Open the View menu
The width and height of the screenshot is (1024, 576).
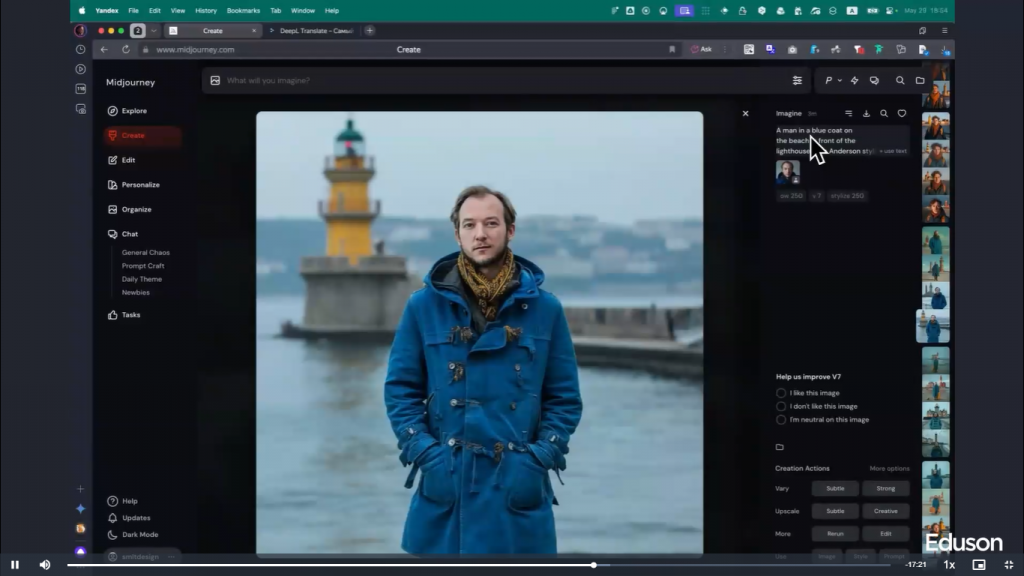[x=178, y=10]
